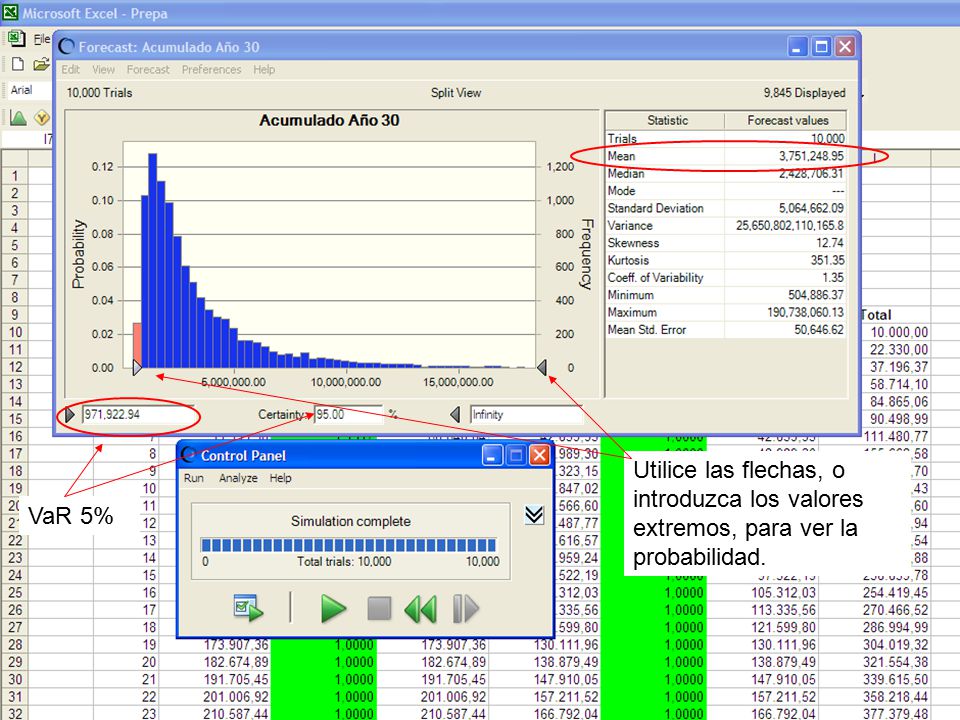The height and width of the screenshot is (720, 960).
Task: Click the tallest blue histogram bar
Action: click(x=153, y=260)
